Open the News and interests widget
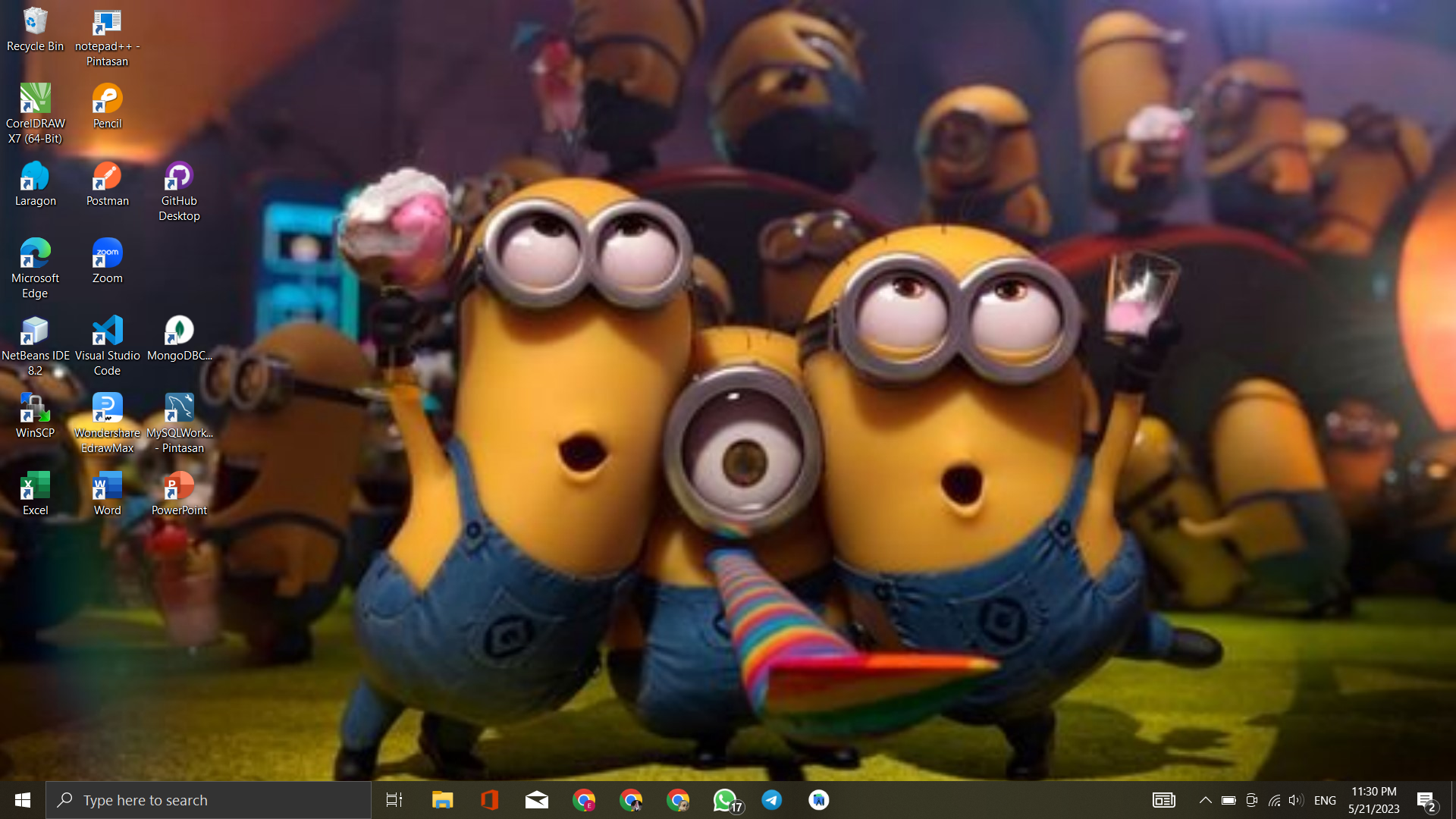Viewport: 1456px width, 819px height. click(x=1164, y=800)
